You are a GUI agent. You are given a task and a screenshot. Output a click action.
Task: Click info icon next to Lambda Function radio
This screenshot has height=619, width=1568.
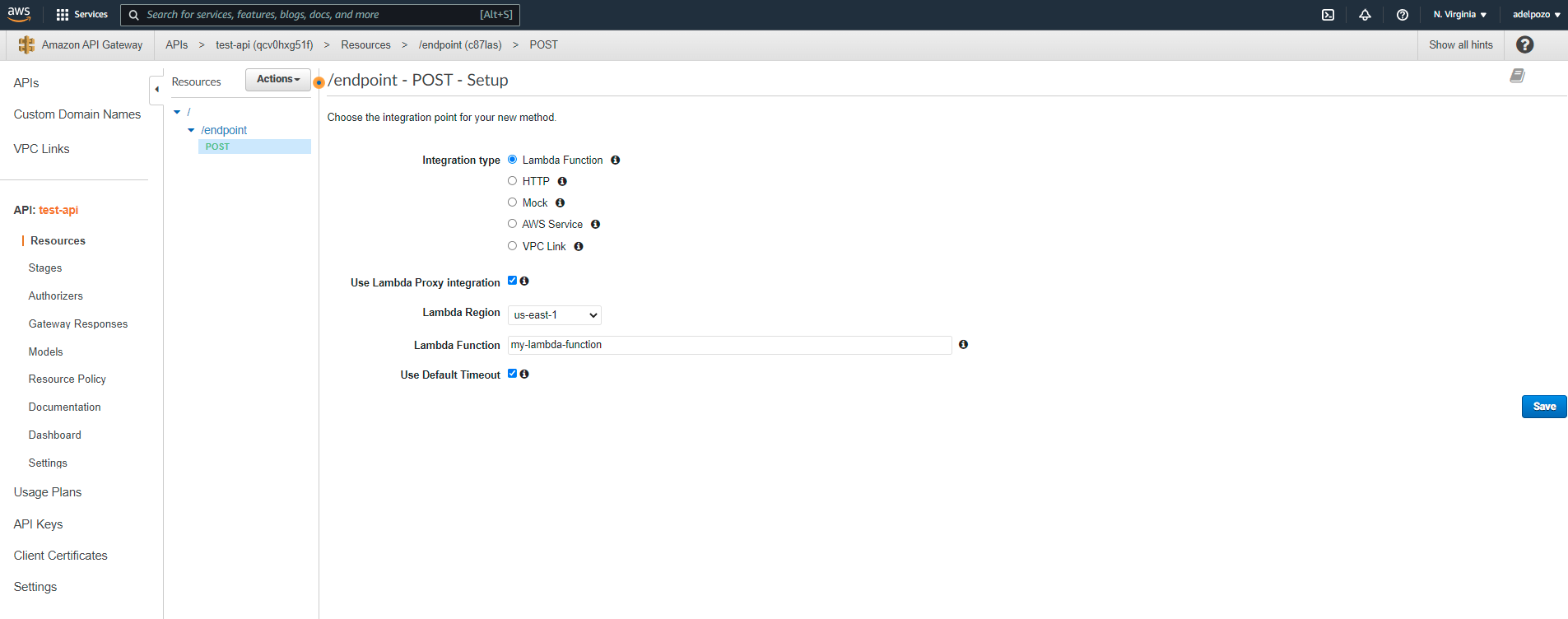pyautogui.click(x=615, y=161)
